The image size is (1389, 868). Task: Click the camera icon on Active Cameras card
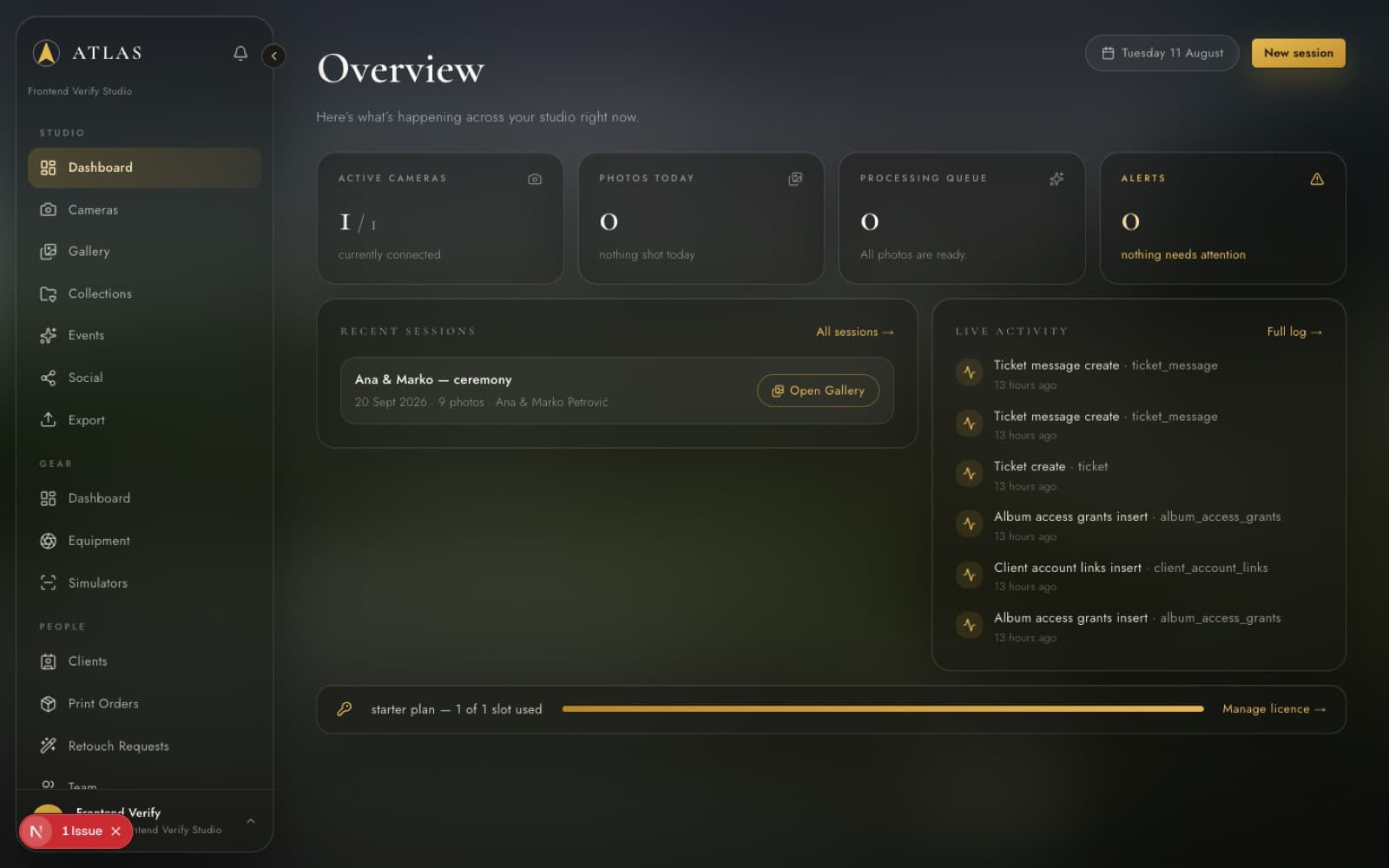535,179
